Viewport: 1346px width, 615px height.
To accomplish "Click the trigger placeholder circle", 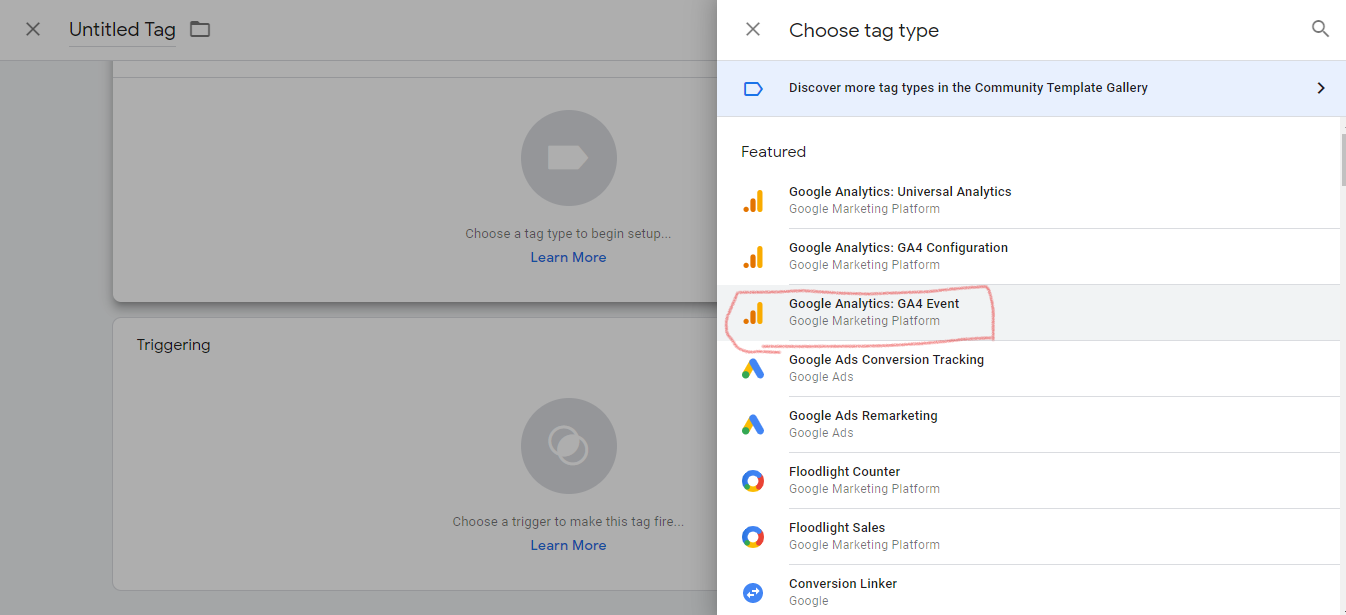I will (x=568, y=446).
